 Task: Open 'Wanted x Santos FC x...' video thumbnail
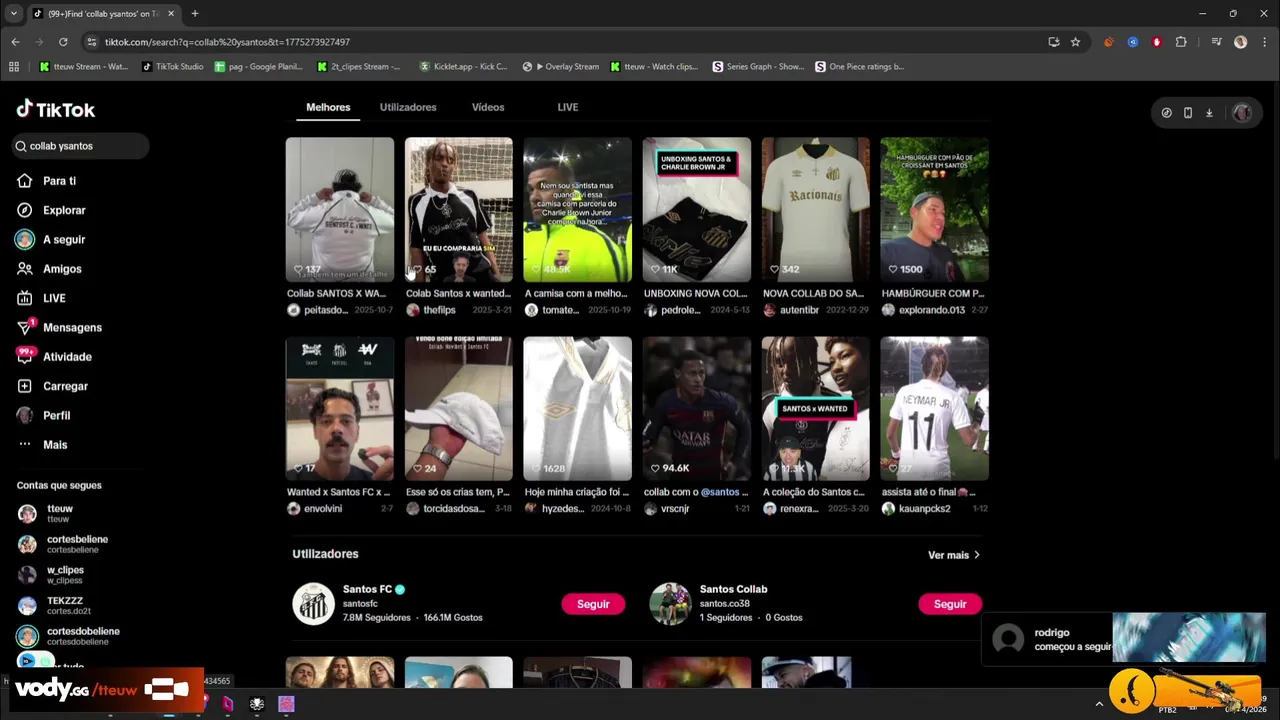[x=340, y=409]
